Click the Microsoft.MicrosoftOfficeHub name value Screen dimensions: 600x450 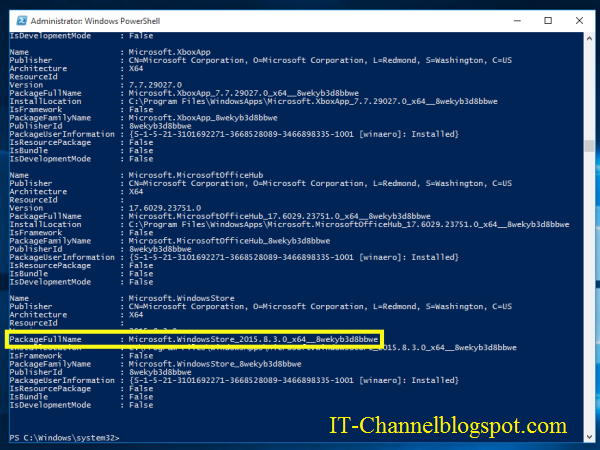(x=196, y=175)
